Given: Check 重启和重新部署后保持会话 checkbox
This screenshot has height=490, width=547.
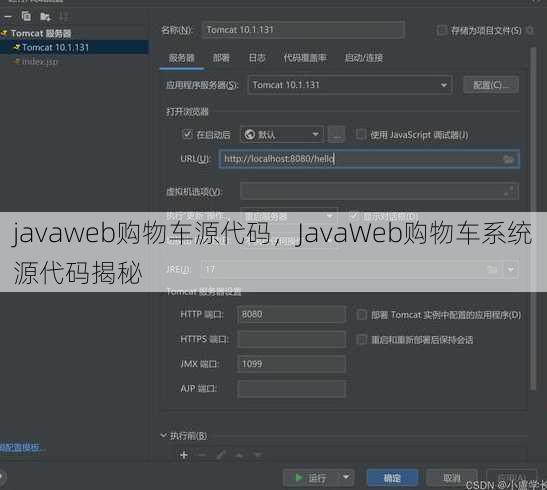Looking at the screenshot, I should pos(361,339).
